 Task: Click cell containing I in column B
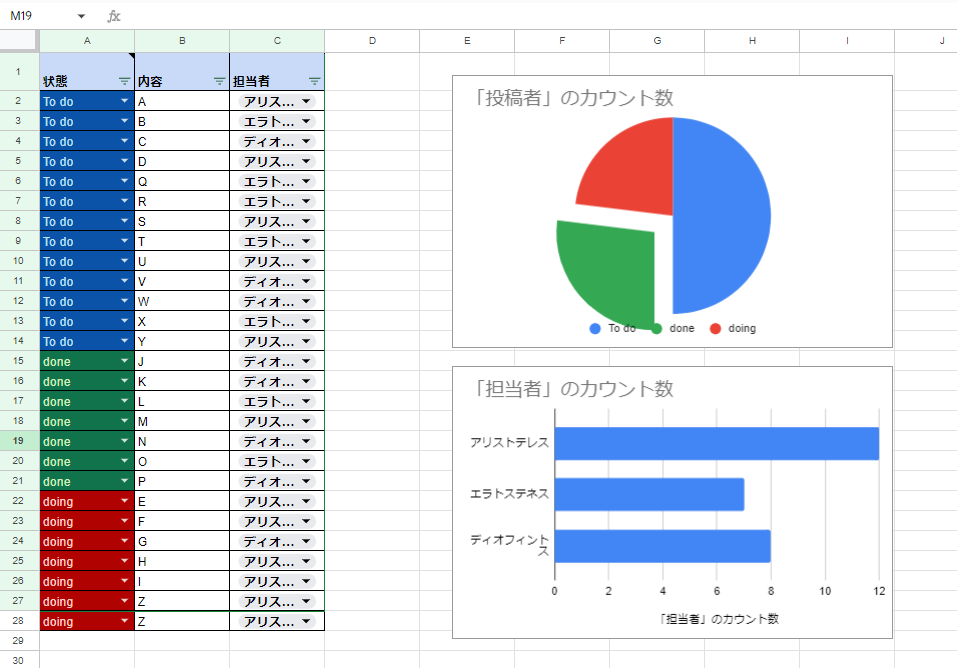pos(182,581)
